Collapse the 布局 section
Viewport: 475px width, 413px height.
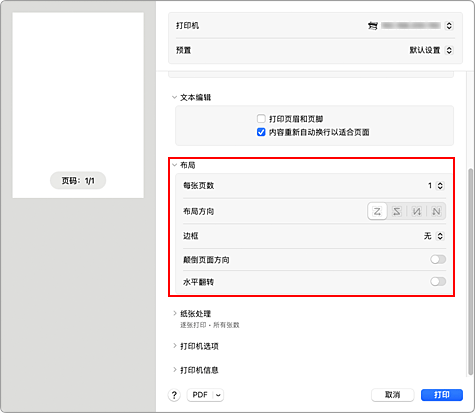pyautogui.click(x=174, y=165)
